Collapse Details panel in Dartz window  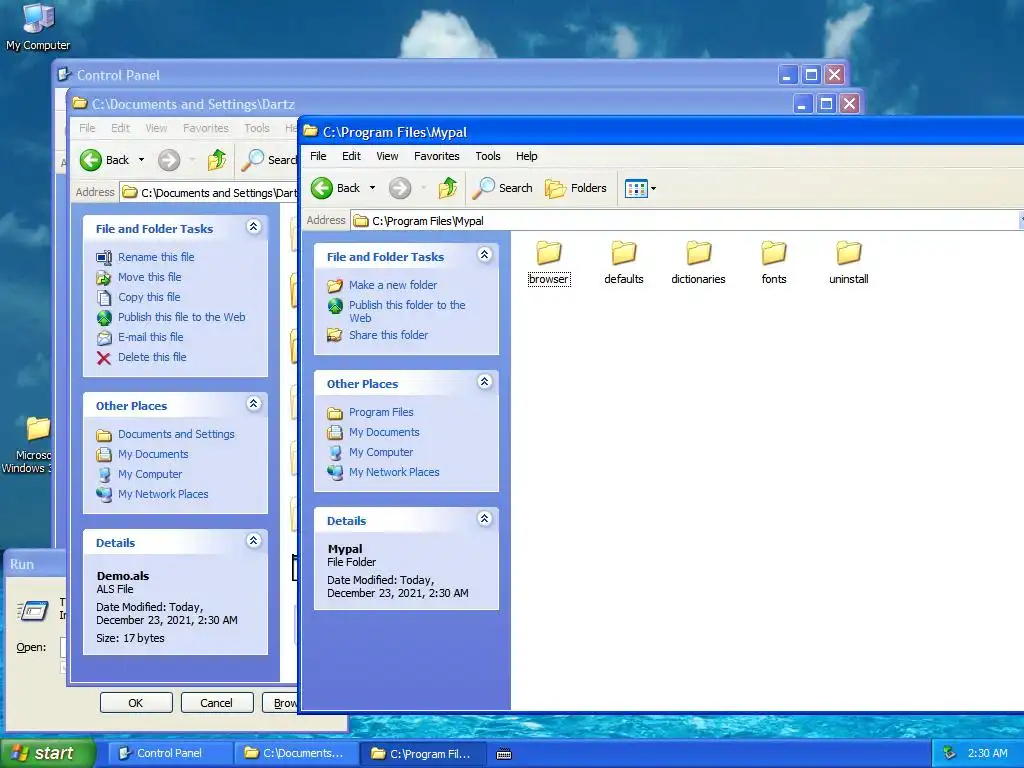[x=253, y=541]
